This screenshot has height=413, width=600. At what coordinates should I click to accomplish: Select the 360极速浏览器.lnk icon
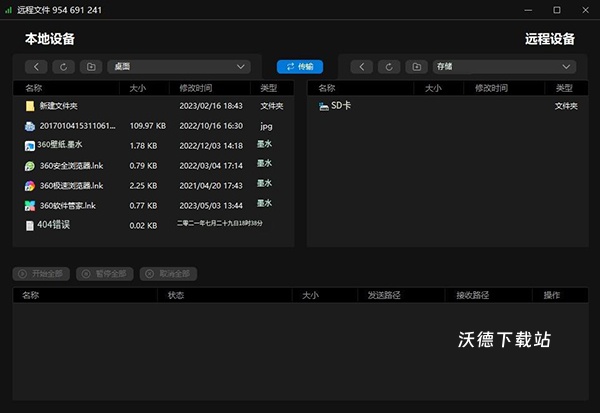pos(30,186)
